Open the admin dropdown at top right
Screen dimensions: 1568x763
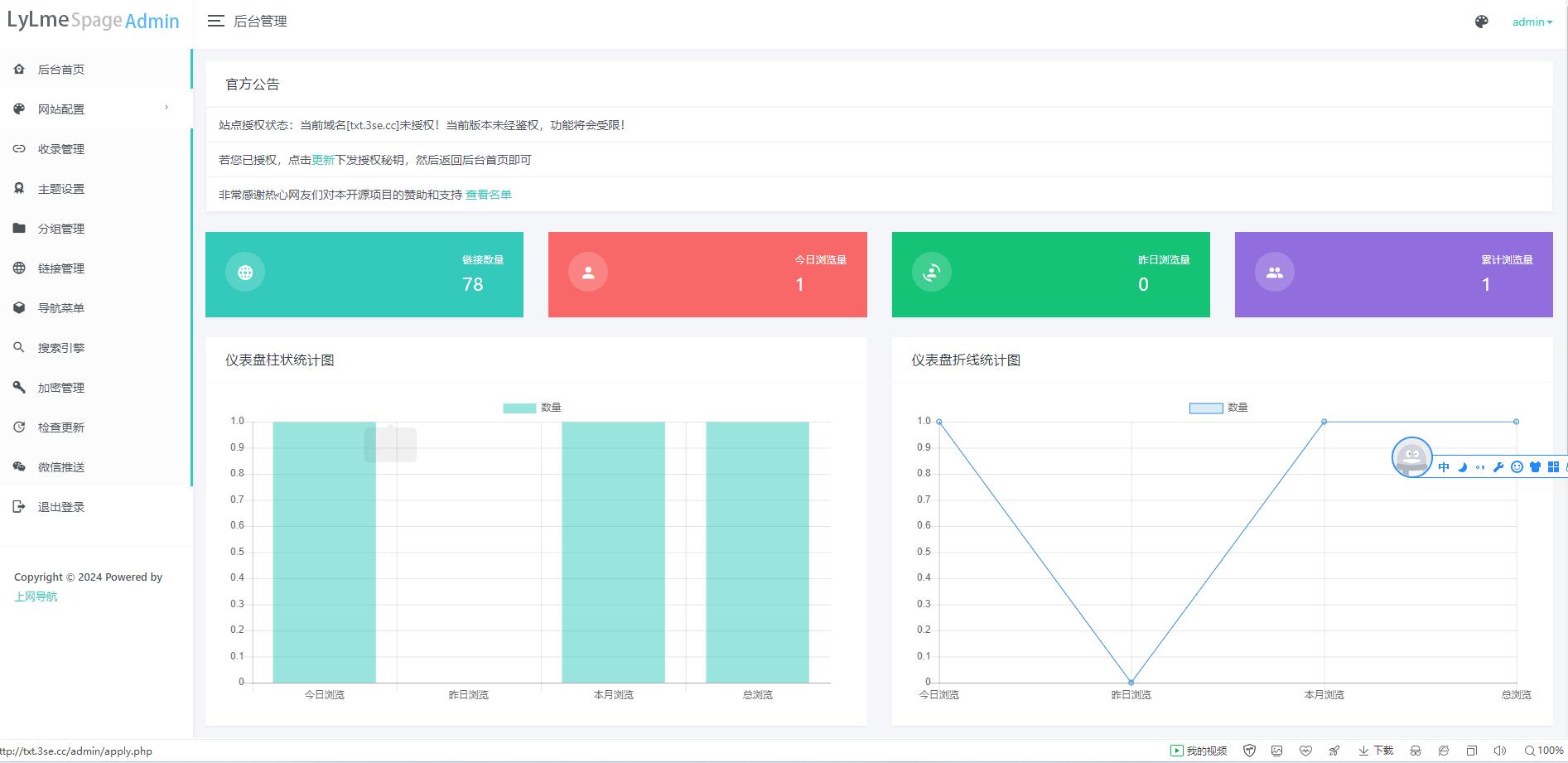[x=1531, y=21]
